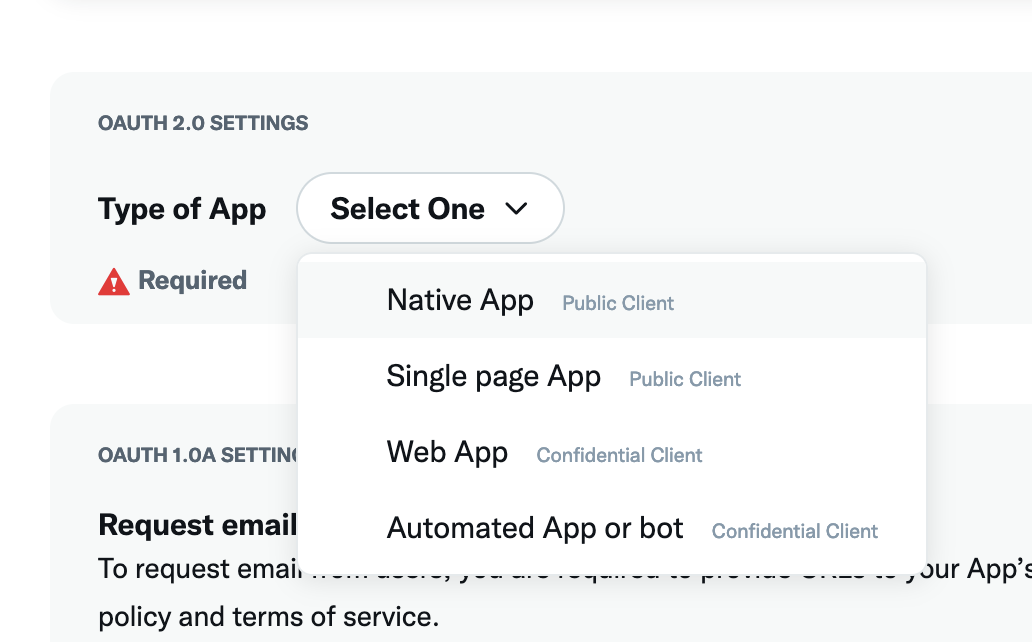Click the "Type of App" label
Viewport: 1032px width, 642px height.
click(x=182, y=209)
